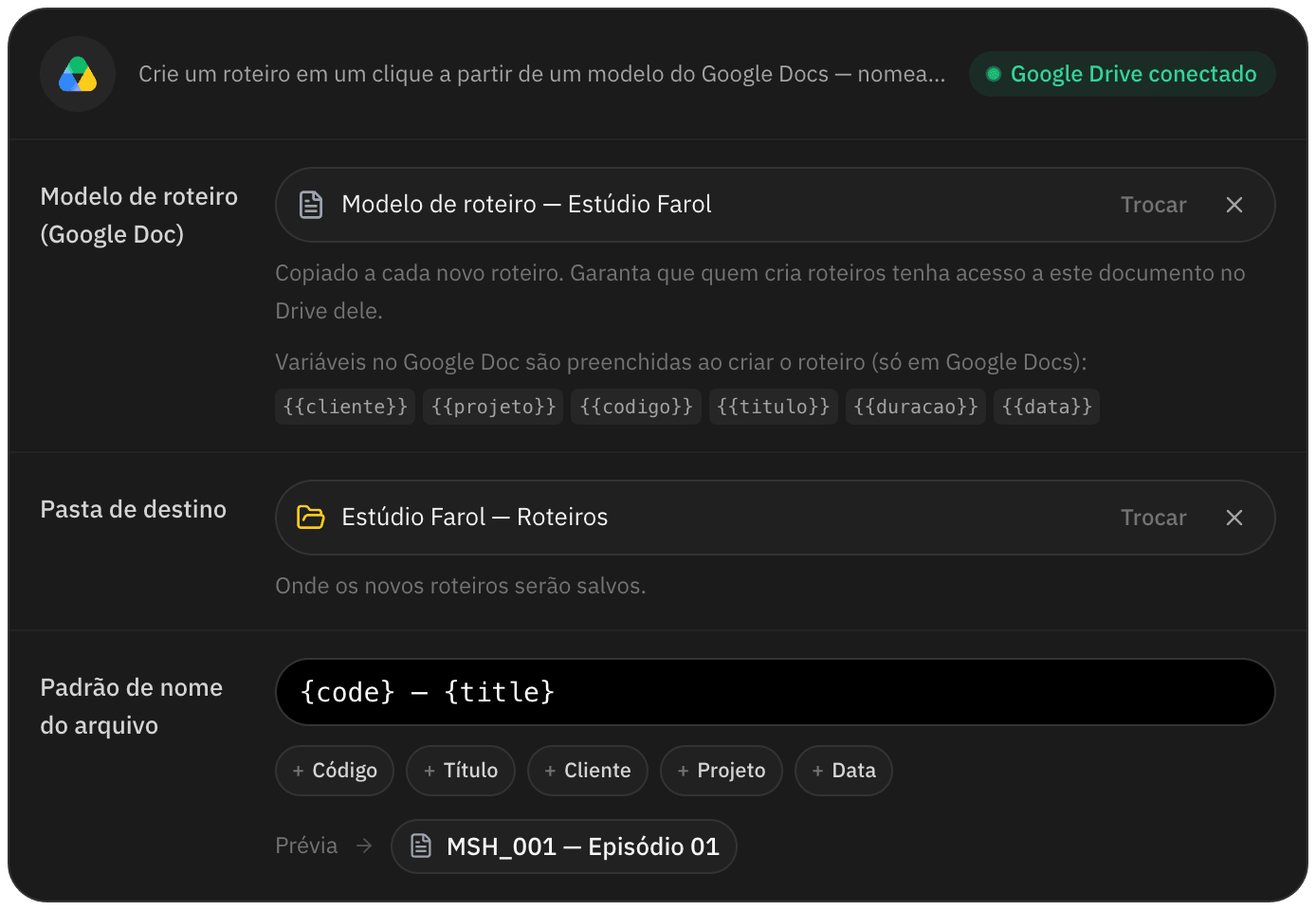Click the {{cliente}} variable chip

[x=345, y=407]
